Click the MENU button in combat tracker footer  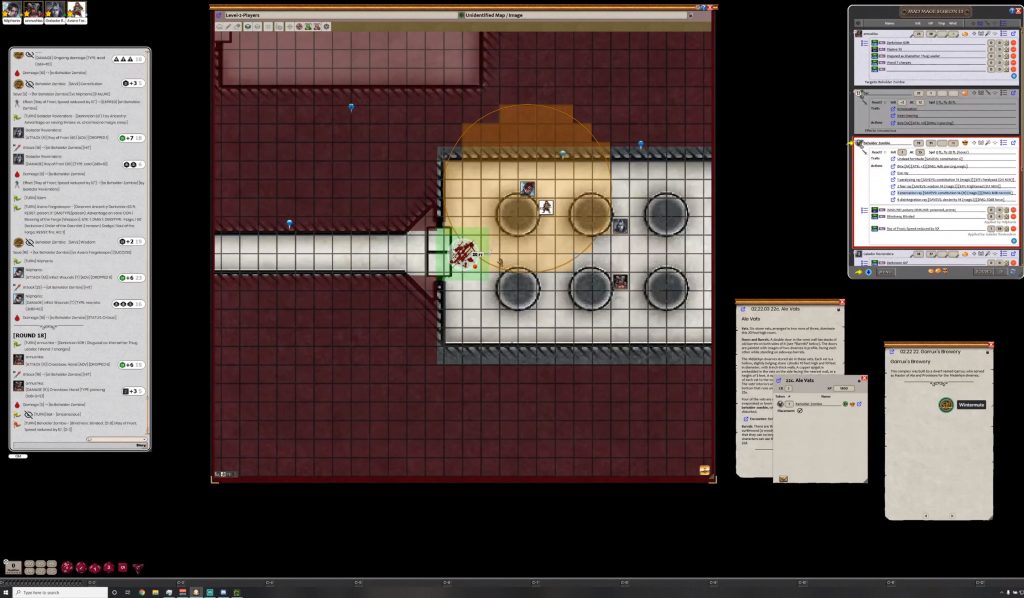886,272
